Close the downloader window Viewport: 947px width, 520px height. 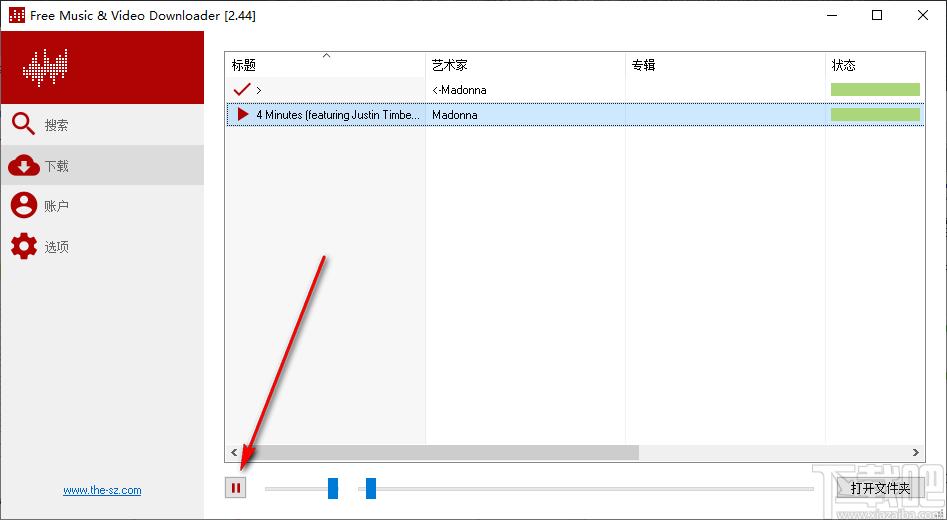click(923, 16)
